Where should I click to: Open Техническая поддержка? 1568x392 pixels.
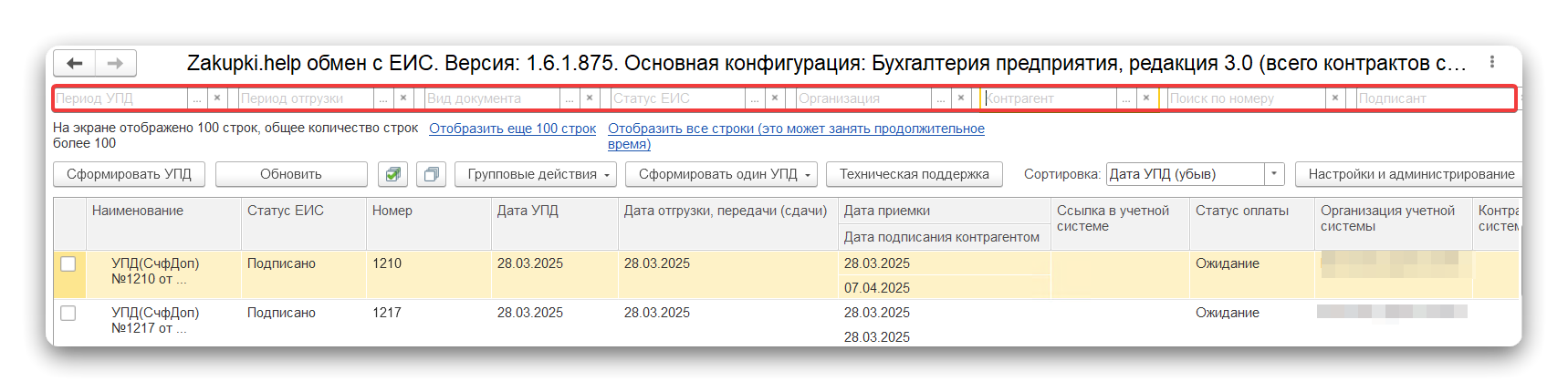tap(915, 174)
